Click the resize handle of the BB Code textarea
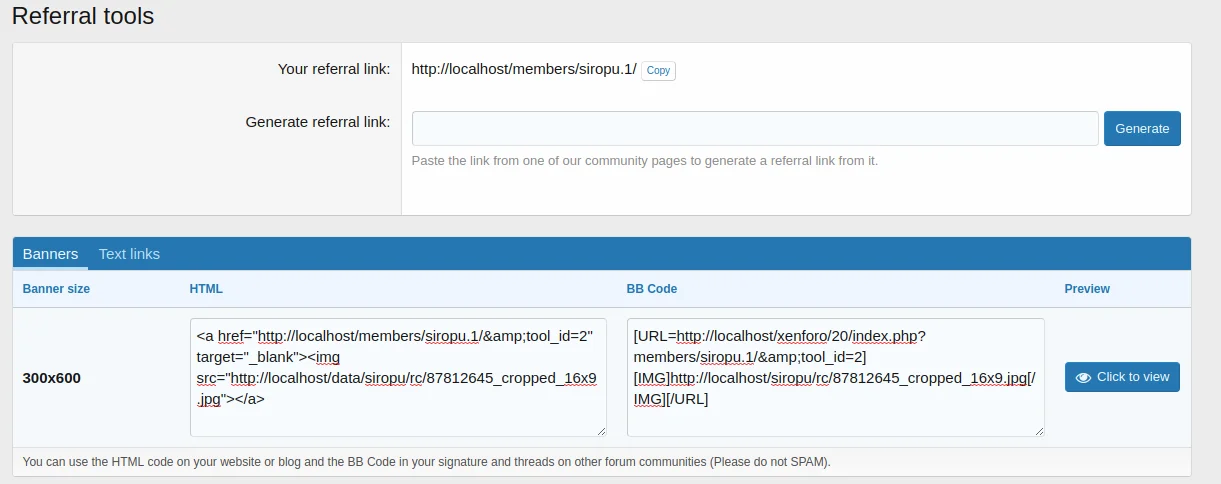Image resolution: width=1221 pixels, height=484 pixels. (x=1038, y=431)
